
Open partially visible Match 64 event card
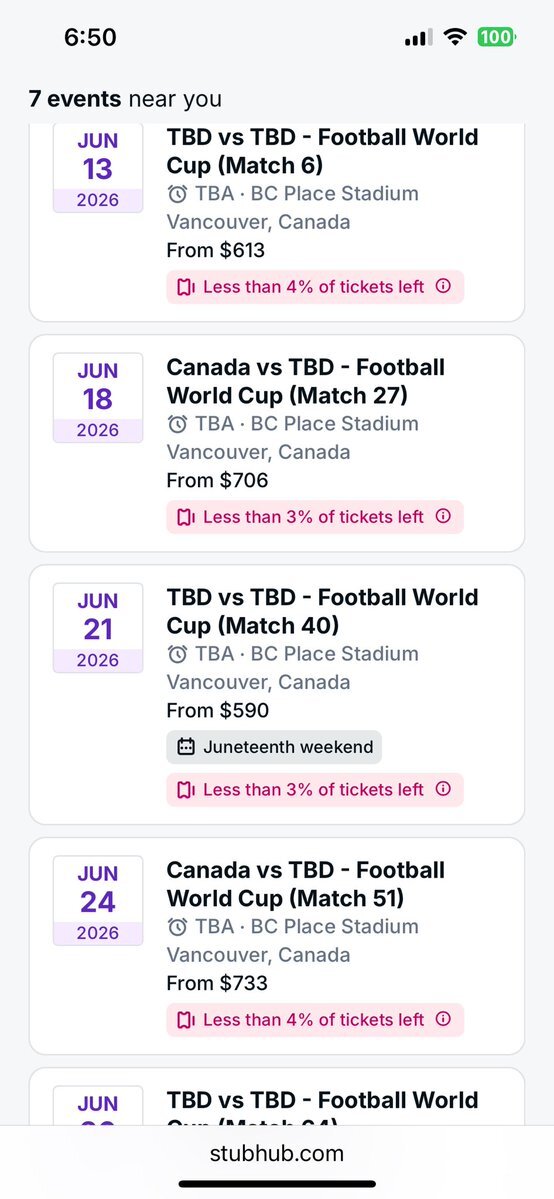277,1097
